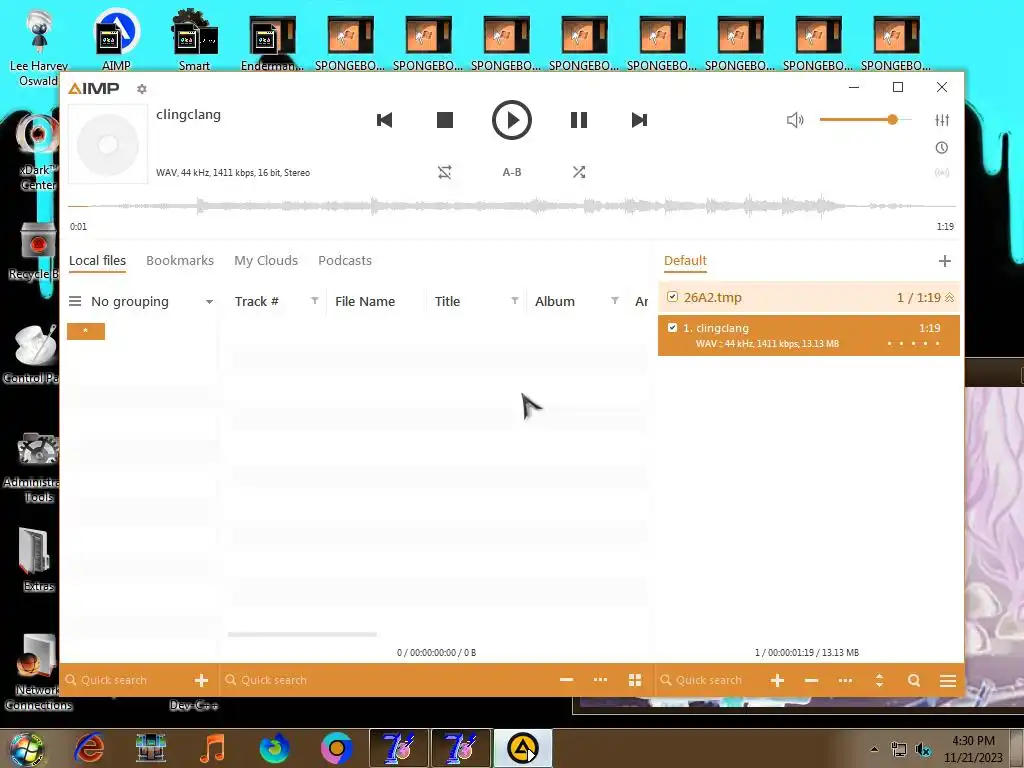1024x768 pixels.
Task: Seek within the waveform progress bar
Action: click(x=511, y=206)
